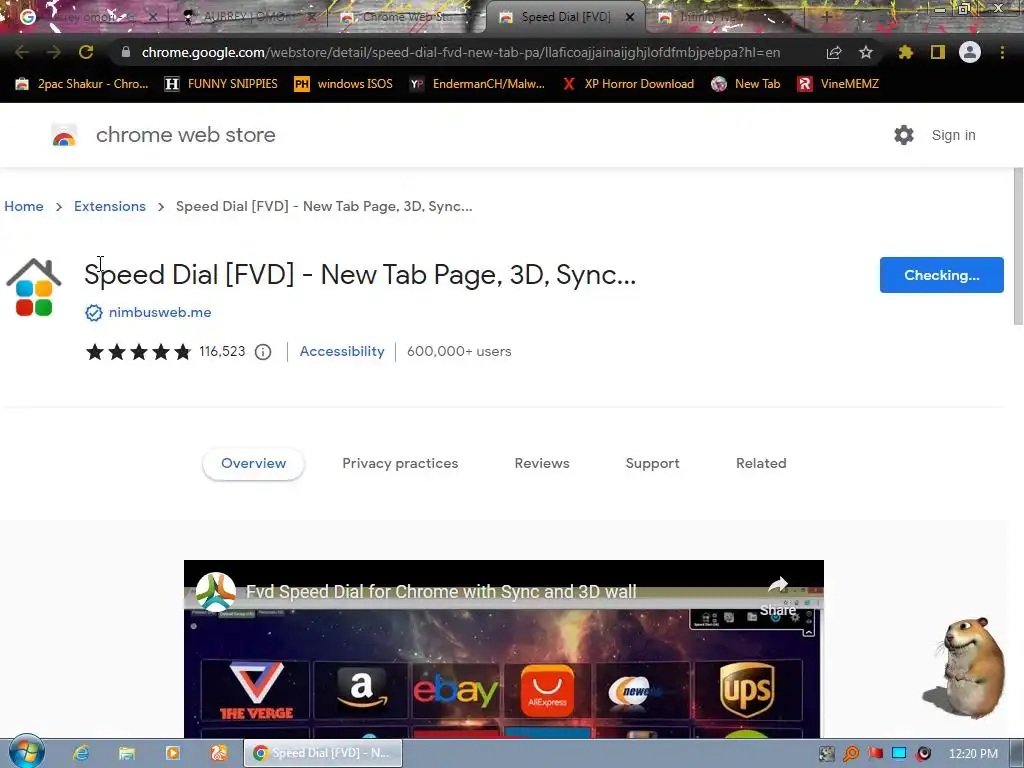Click the Speed Dial house extension icon
This screenshot has width=1024, height=768.
pyautogui.click(x=34, y=287)
